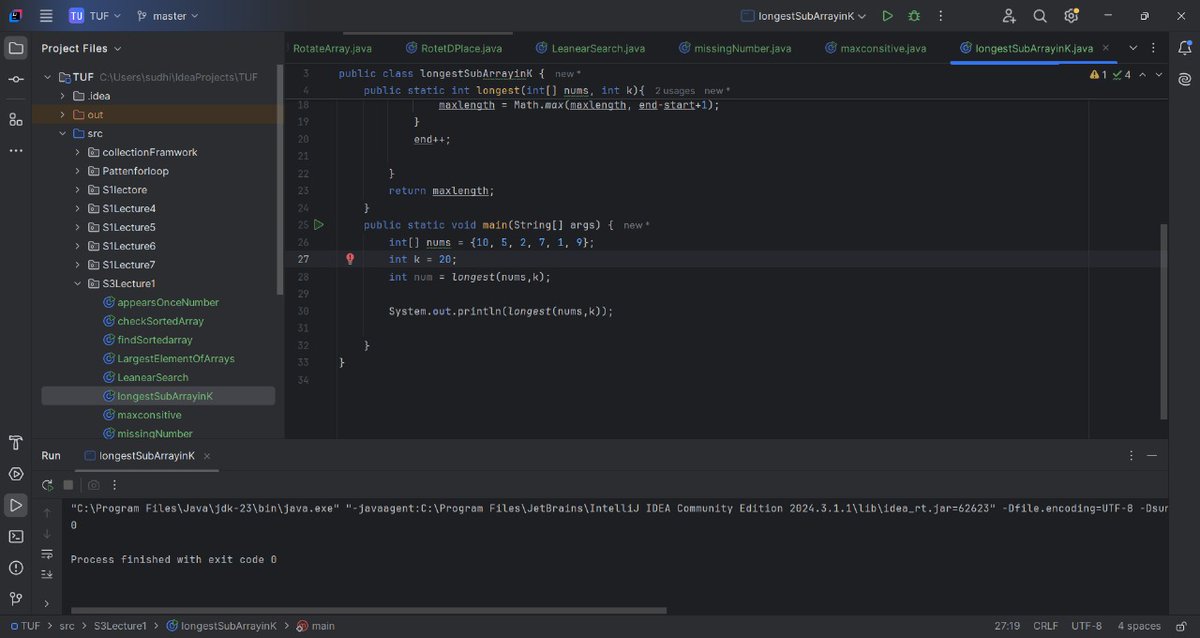Run longestSubArrayinK with the green play button
The height and width of the screenshot is (638, 1200).
coord(887,16)
